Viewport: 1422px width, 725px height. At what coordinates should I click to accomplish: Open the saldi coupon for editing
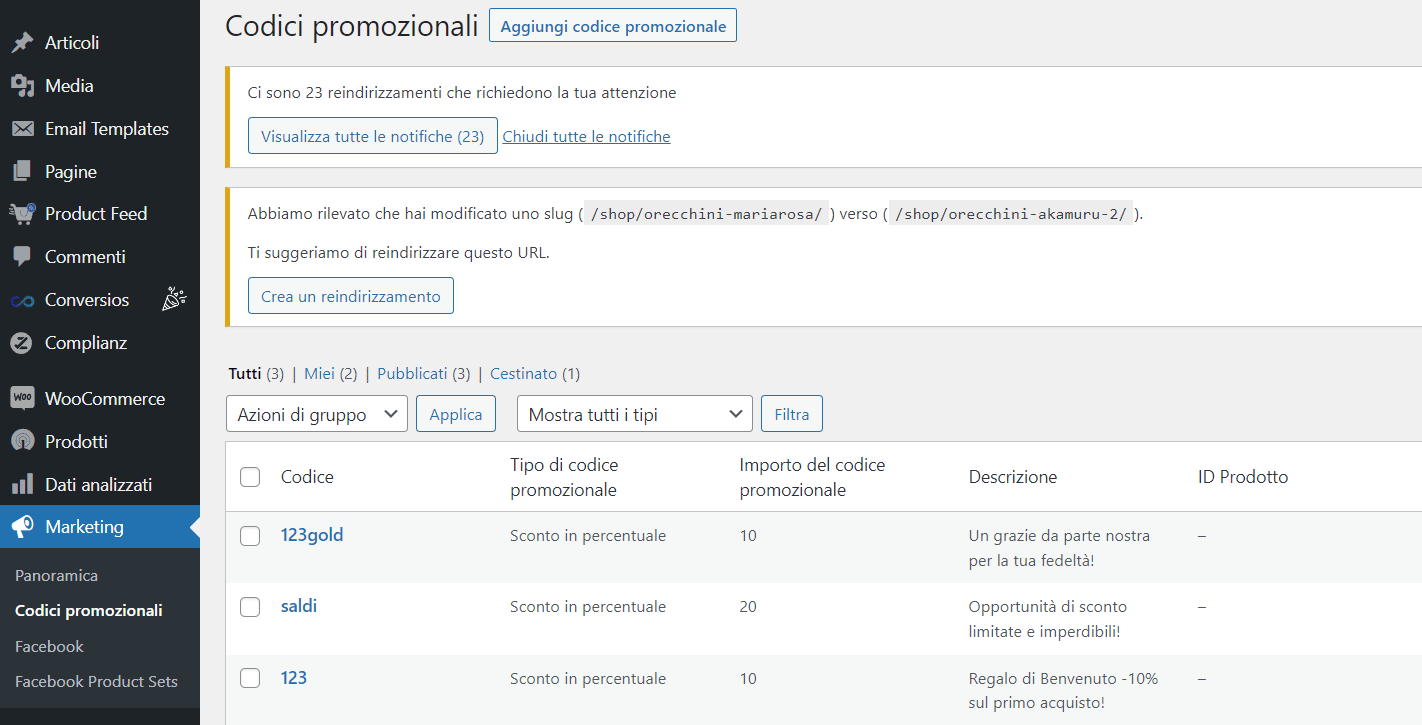pyautogui.click(x=299, y=606)
